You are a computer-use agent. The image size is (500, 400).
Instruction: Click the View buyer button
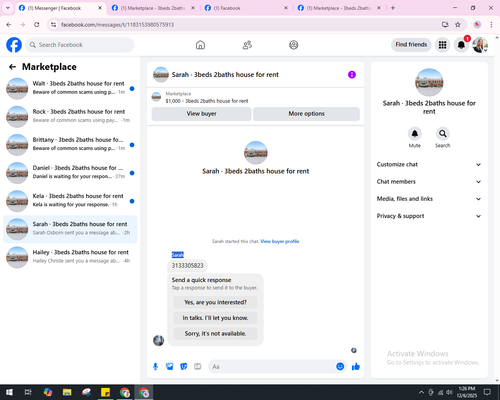201,114
